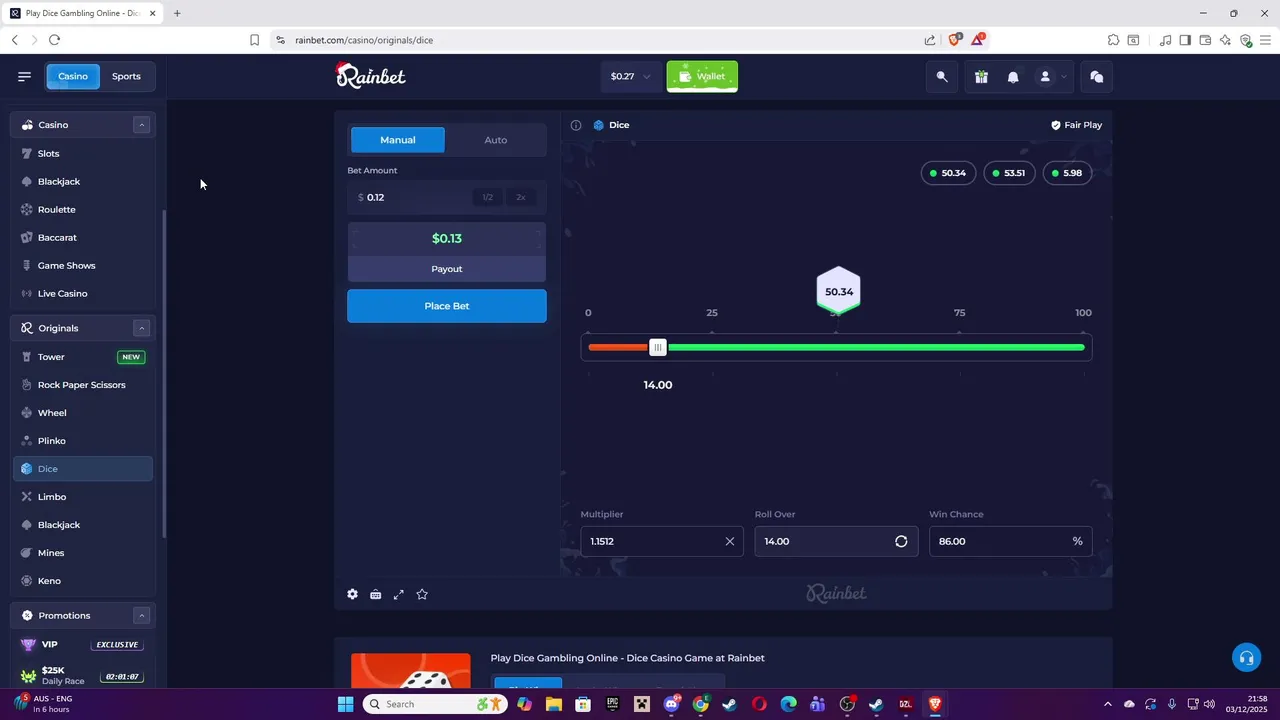
Task: Click the Place Bet button
Action: coord(447,306)
